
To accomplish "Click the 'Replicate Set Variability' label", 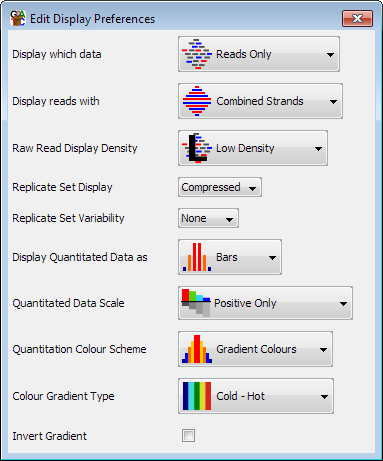I will click(x=68, y=218).
